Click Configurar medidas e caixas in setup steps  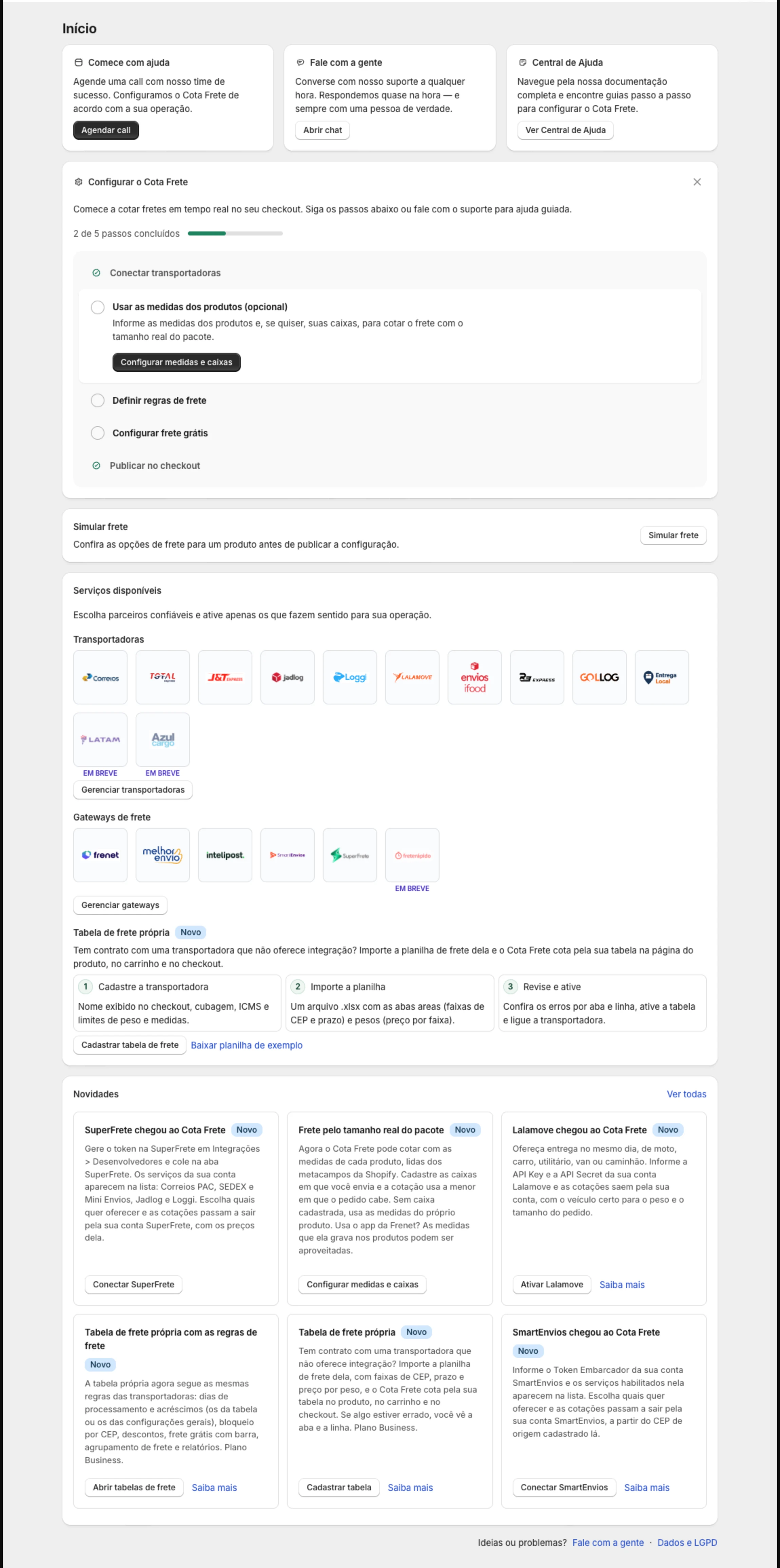pyautogui.click(x=176, y=362)
